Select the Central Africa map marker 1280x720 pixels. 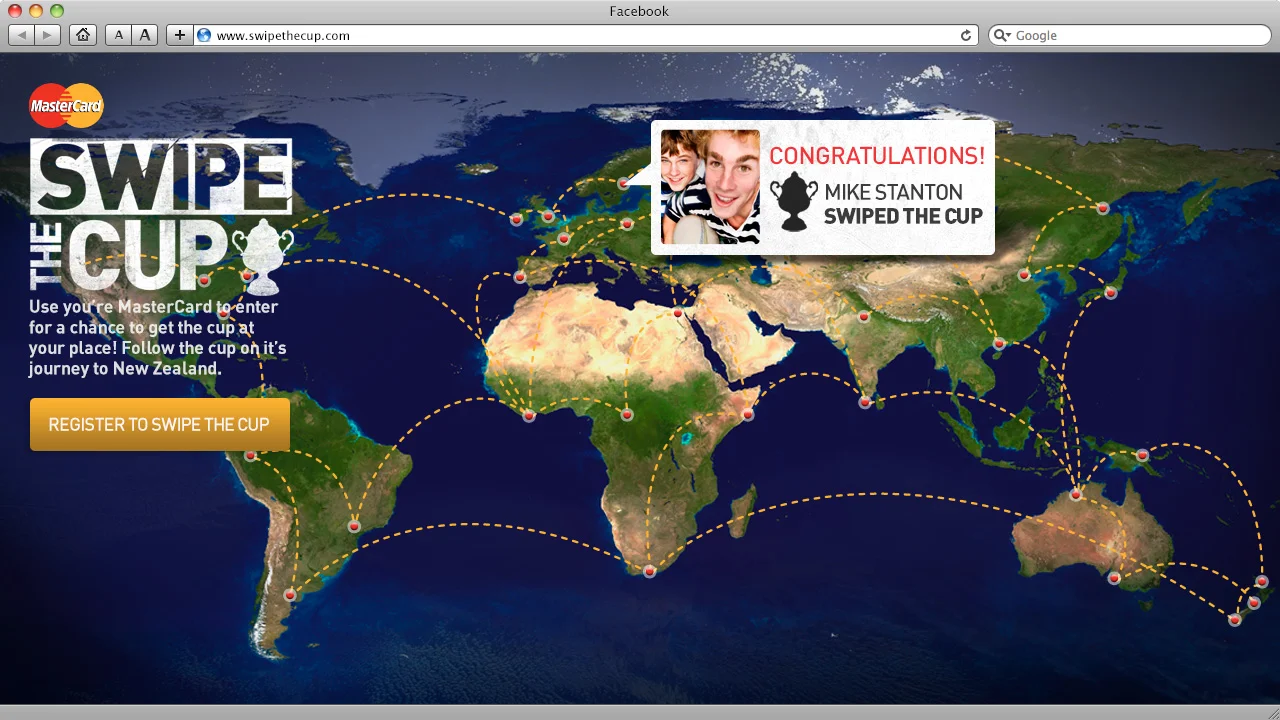pos(627,414)
